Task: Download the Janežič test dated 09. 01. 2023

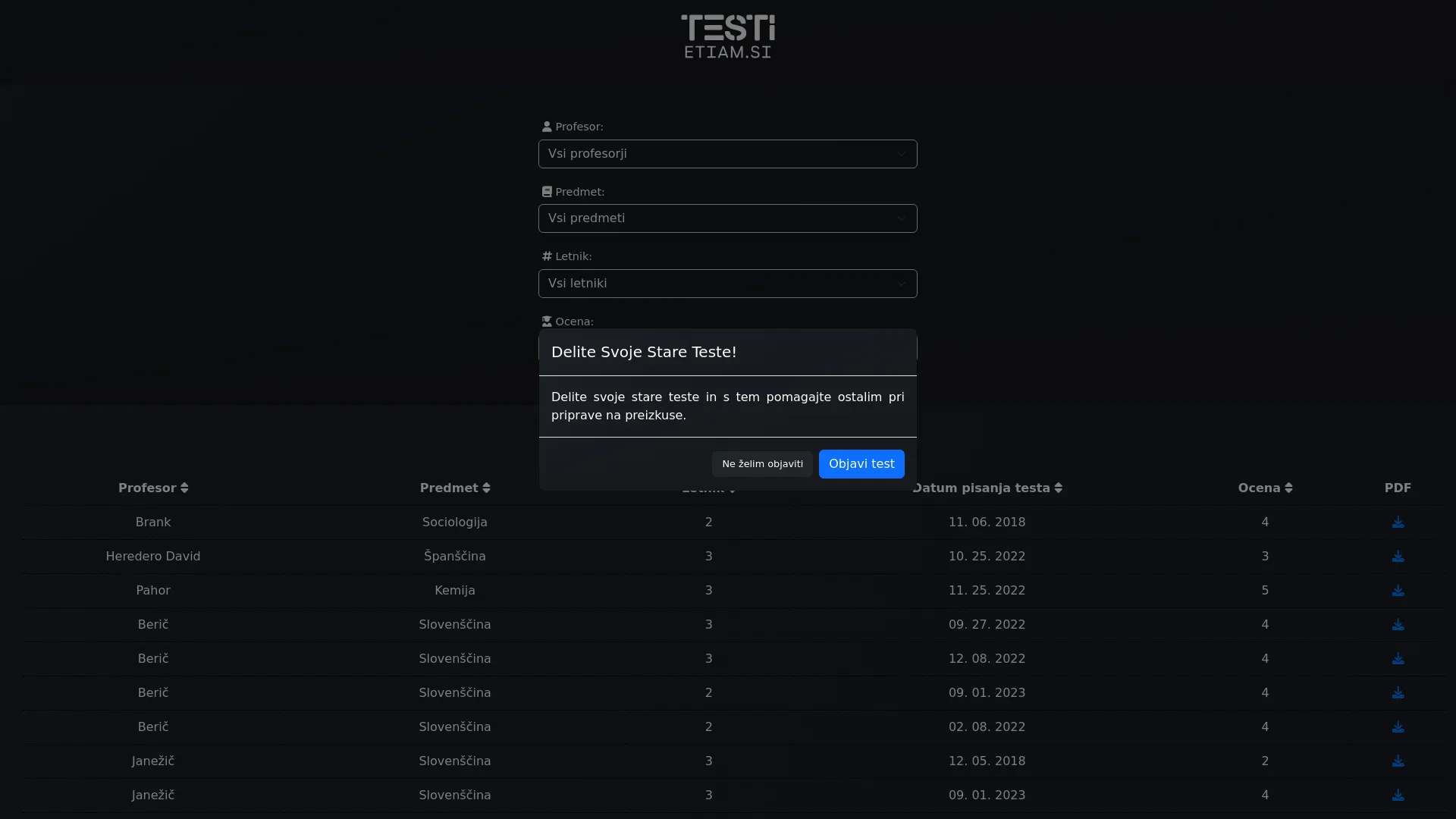Action: (x=1398, y=795)
